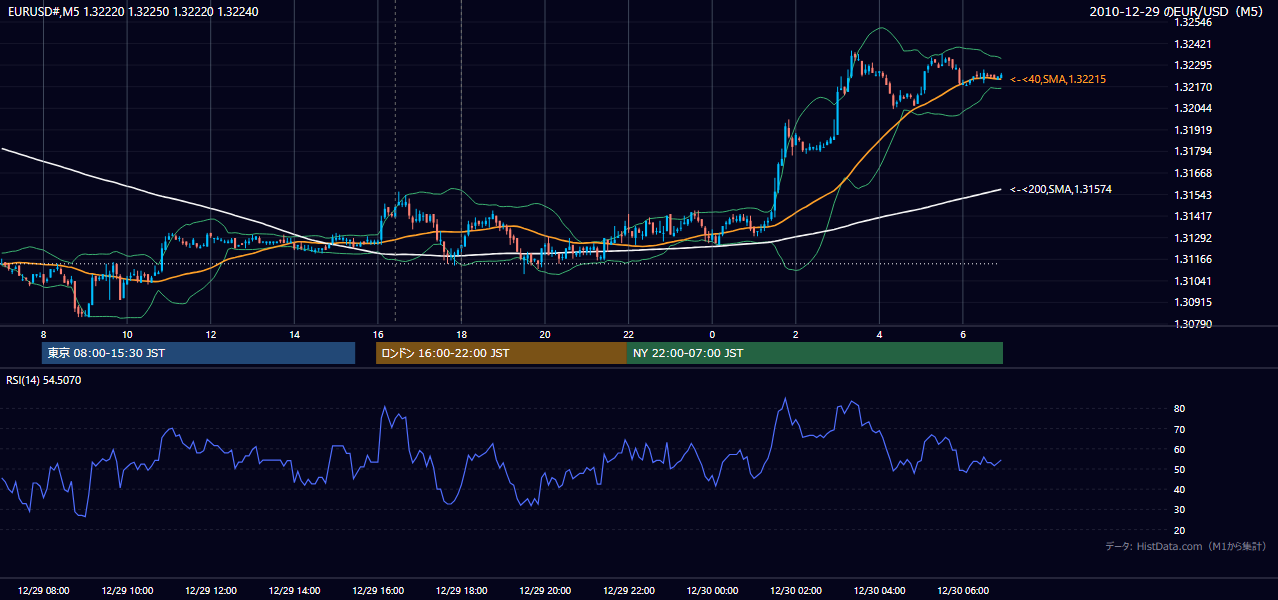Click the bottom date label 12/29 08:00
Image resolution: width=1278 pixels, height=600 pixels.
(43, 591)
